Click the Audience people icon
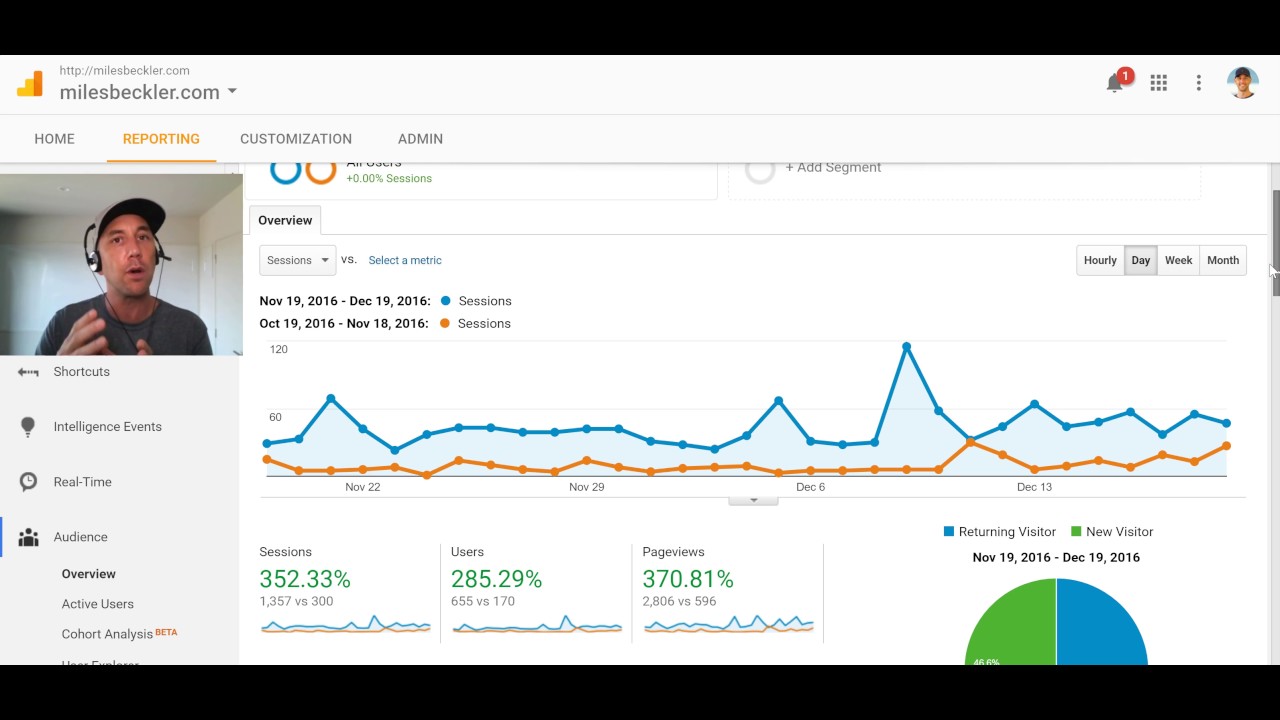This screenshot has height=720, width=1280. point(28,537)
